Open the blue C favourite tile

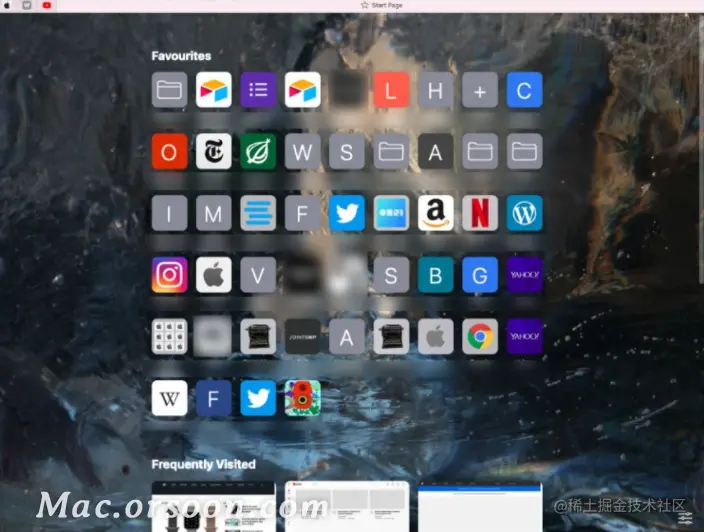(x=524, y=90)
